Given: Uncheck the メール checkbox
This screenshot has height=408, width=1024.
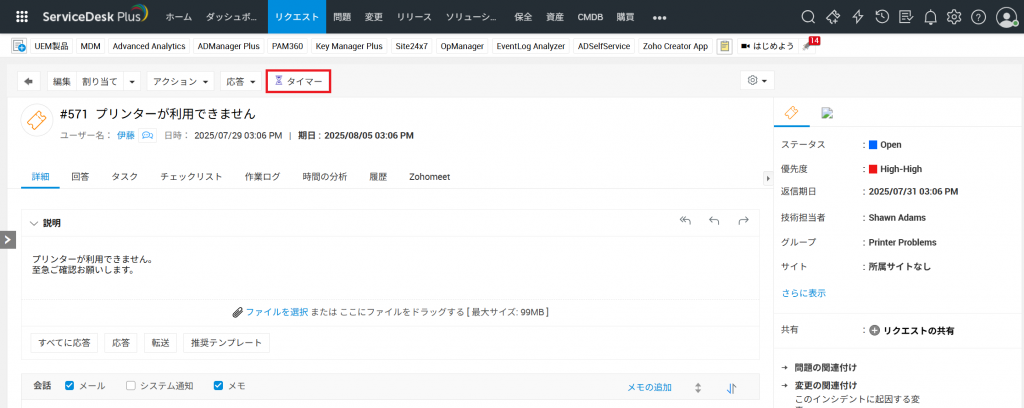Looking at the screenshot, I should (x=70, y=386).
